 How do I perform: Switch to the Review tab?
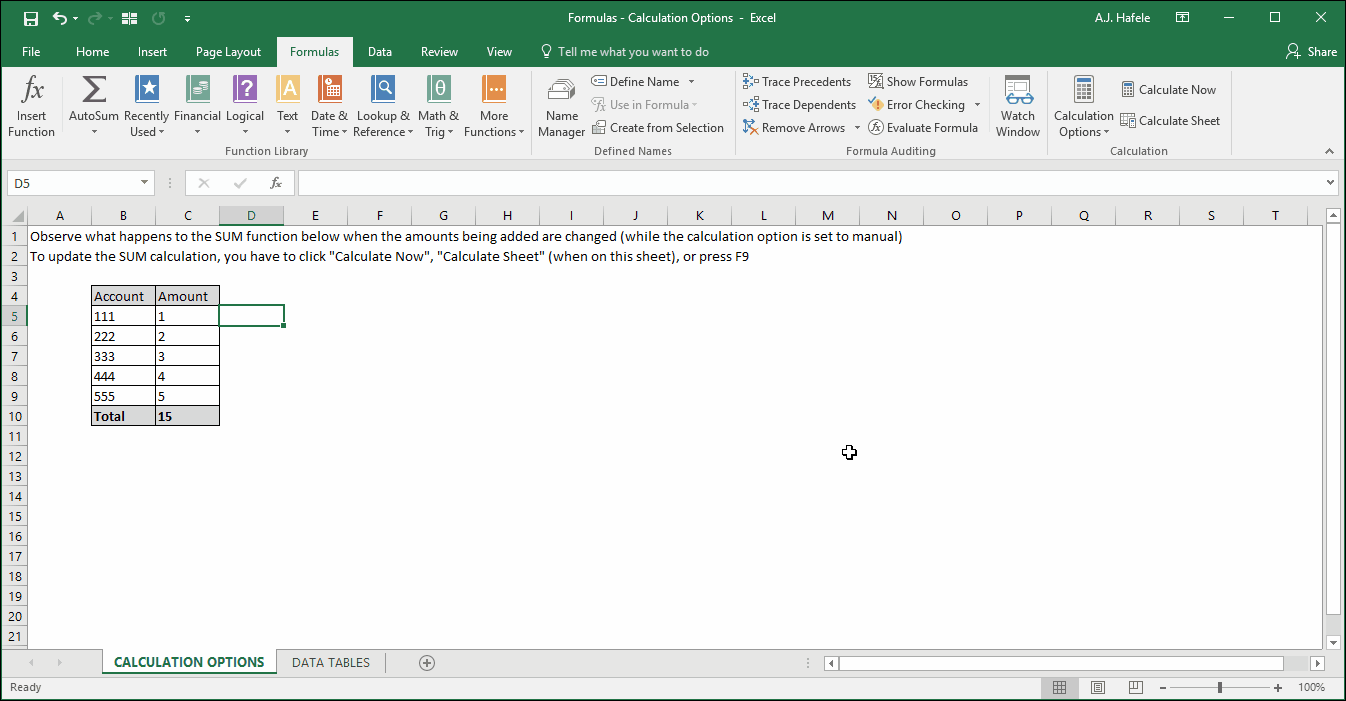click(x=439, y=52)
